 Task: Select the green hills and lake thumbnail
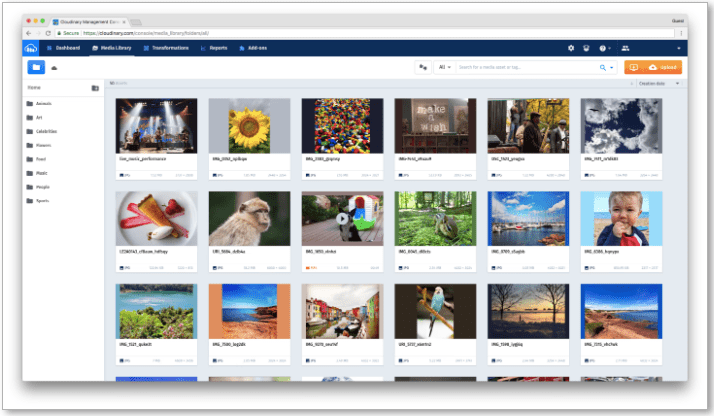click(x=156, y=311)
